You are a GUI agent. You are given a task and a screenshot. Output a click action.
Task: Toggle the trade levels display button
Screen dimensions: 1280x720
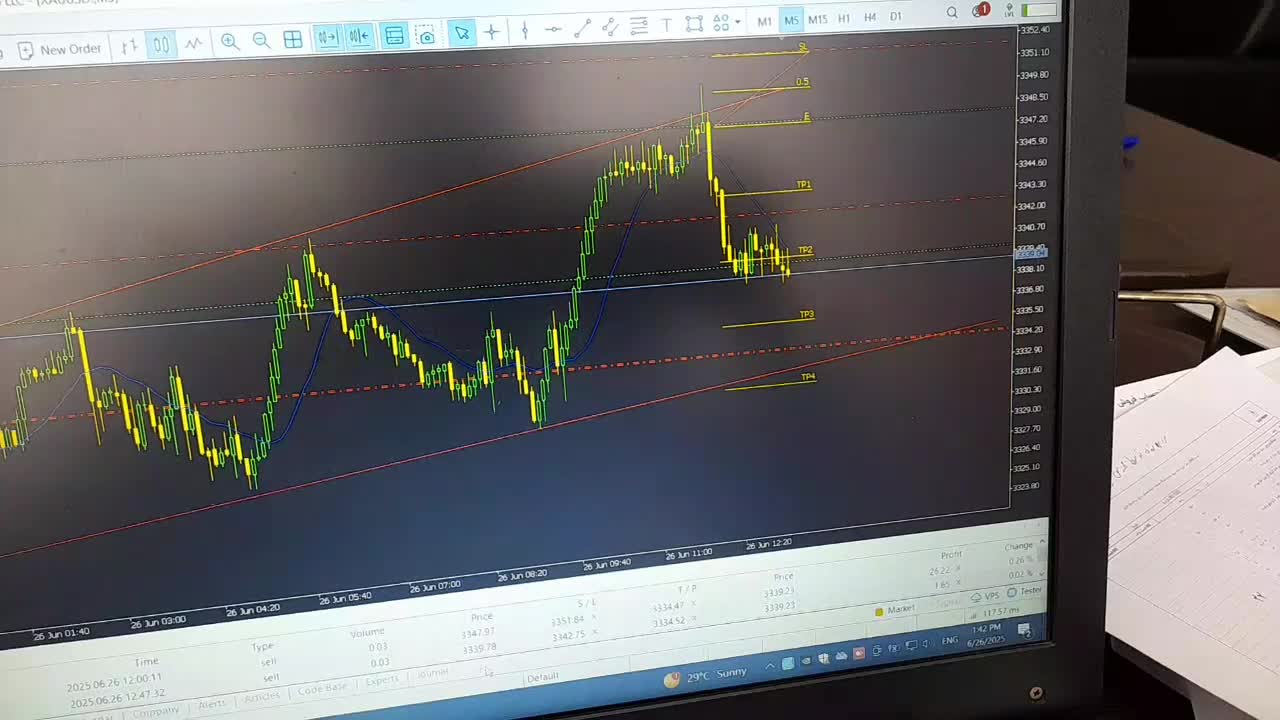click(394, 36)
